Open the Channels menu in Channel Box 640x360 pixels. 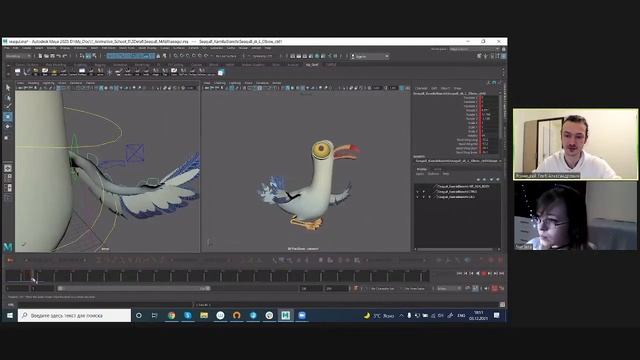point(421,88)
